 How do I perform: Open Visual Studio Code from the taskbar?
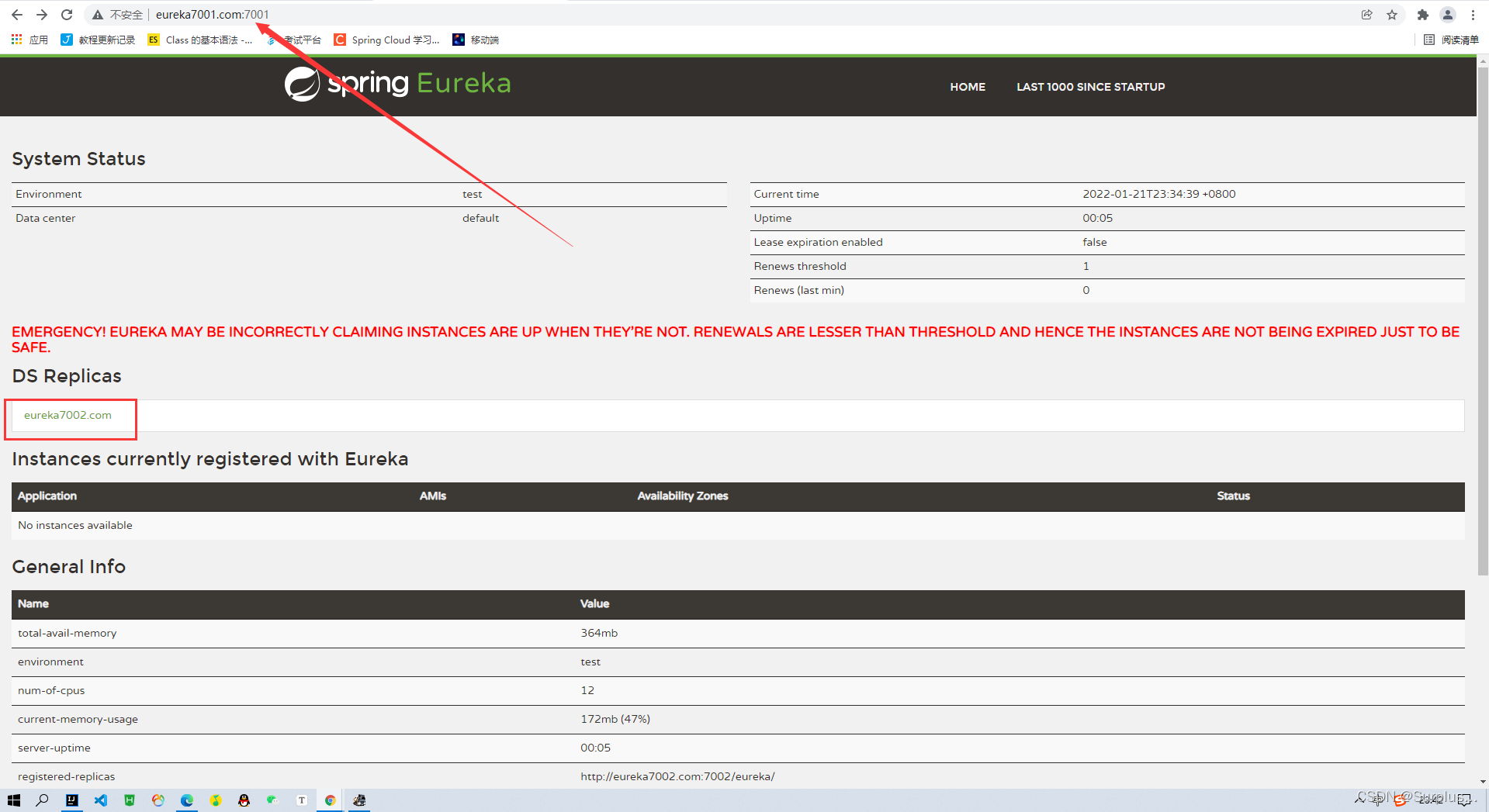tap(101, 800)
